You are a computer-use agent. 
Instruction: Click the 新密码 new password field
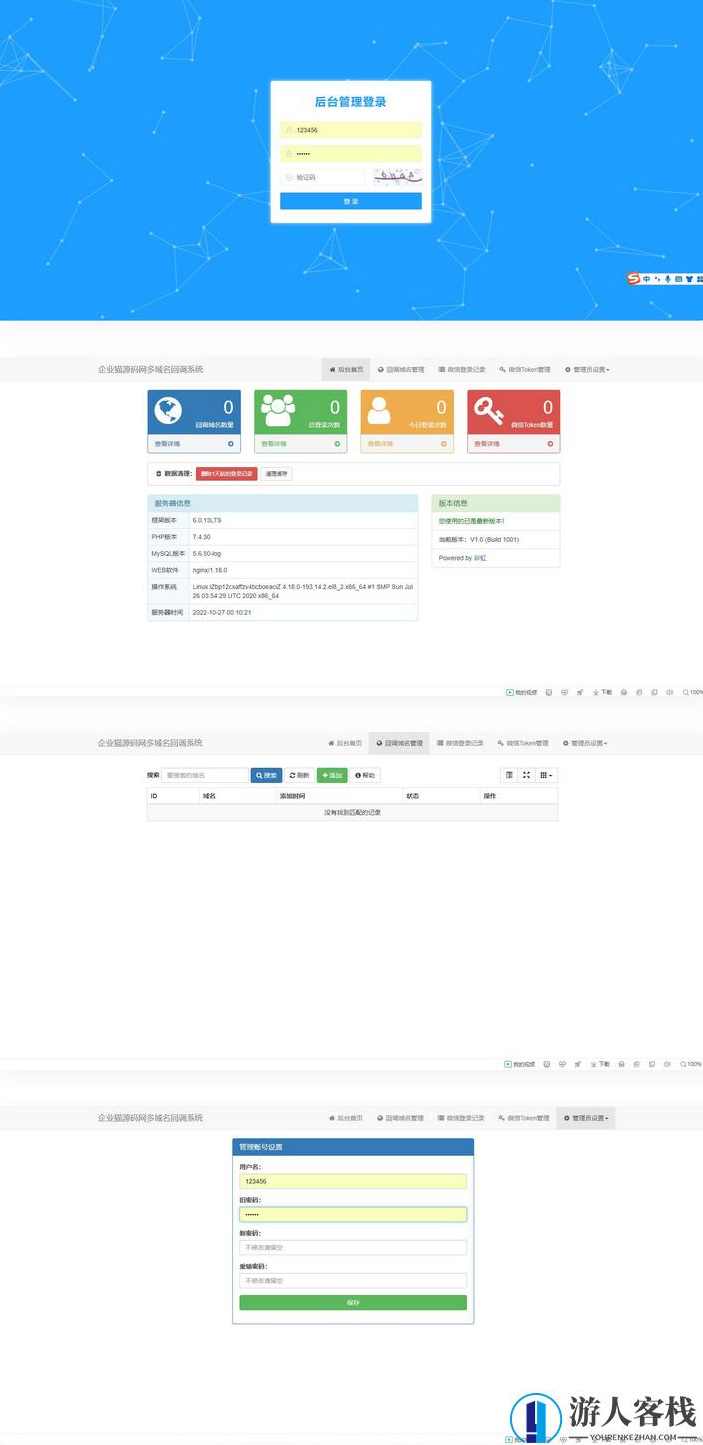pos(353,1247)
